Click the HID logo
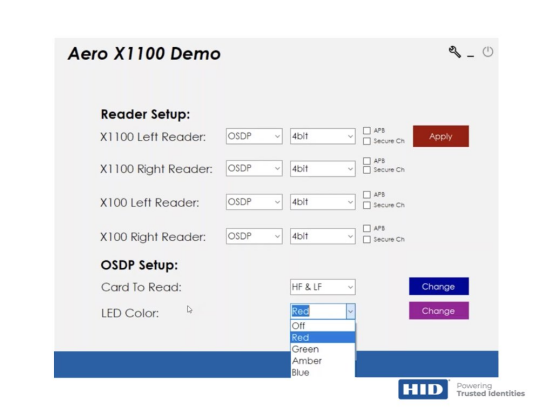 click(x=423, y=389)
